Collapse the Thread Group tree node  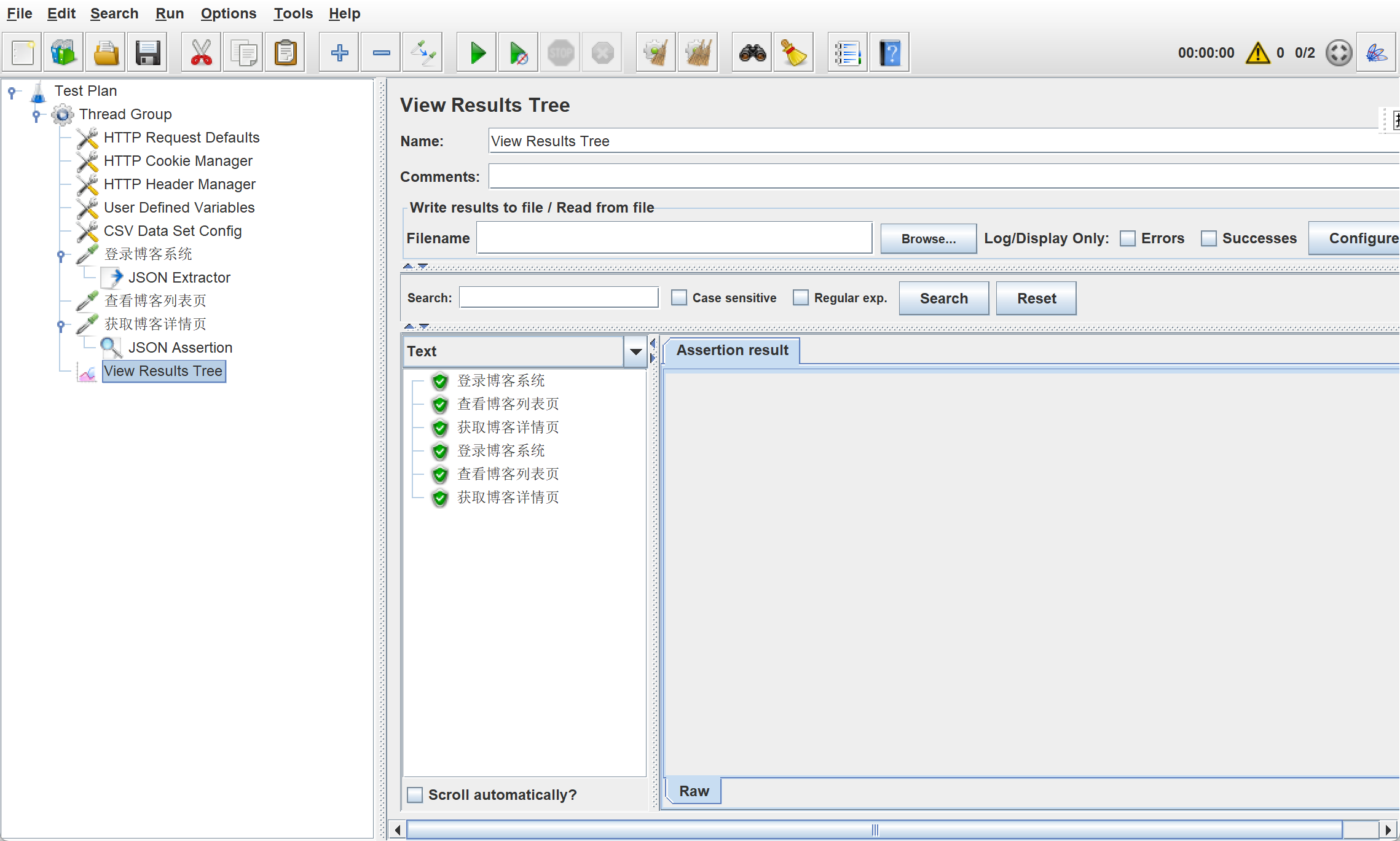[36, 114]
